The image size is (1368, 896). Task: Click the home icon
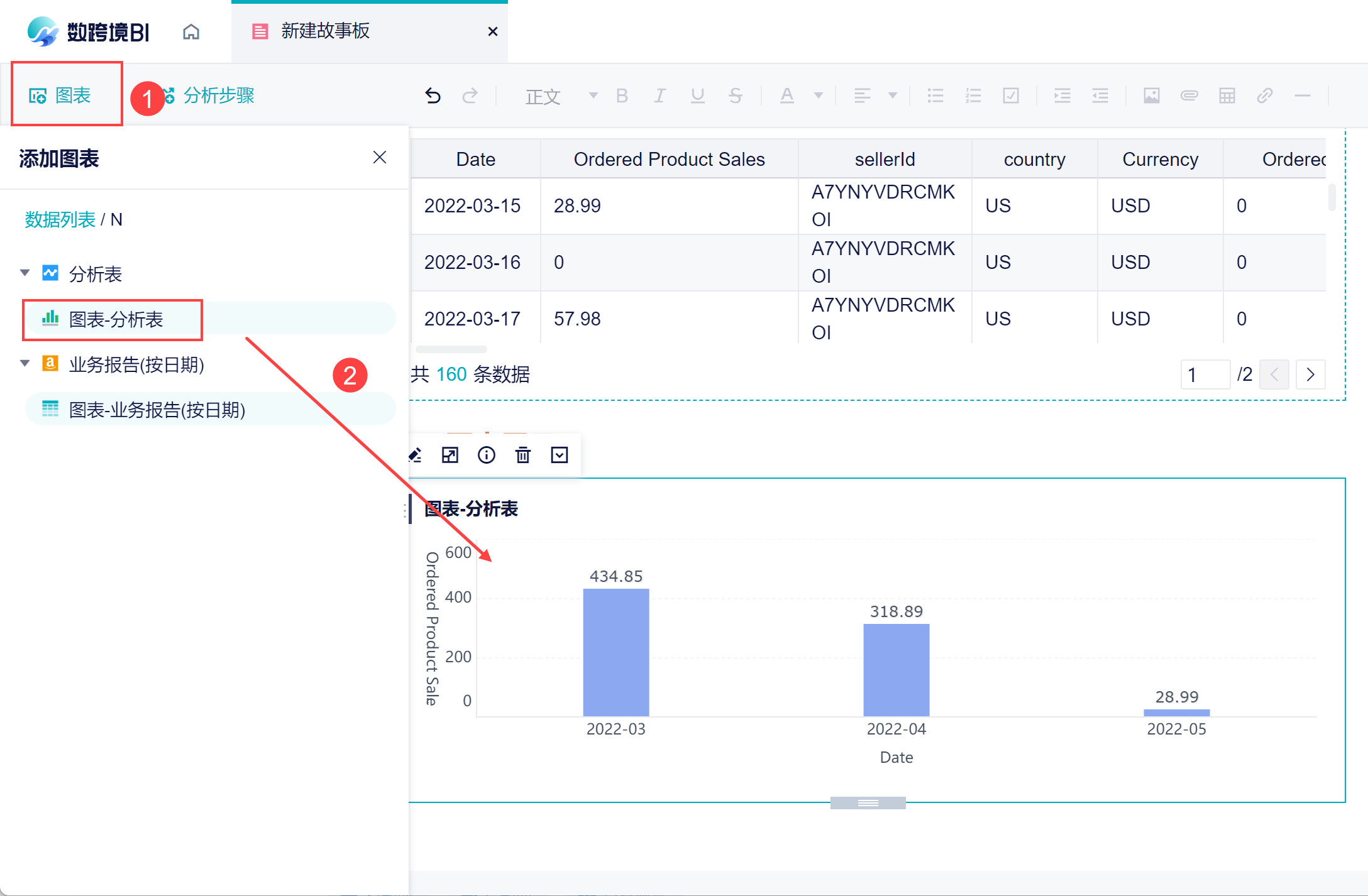[191, 31]
